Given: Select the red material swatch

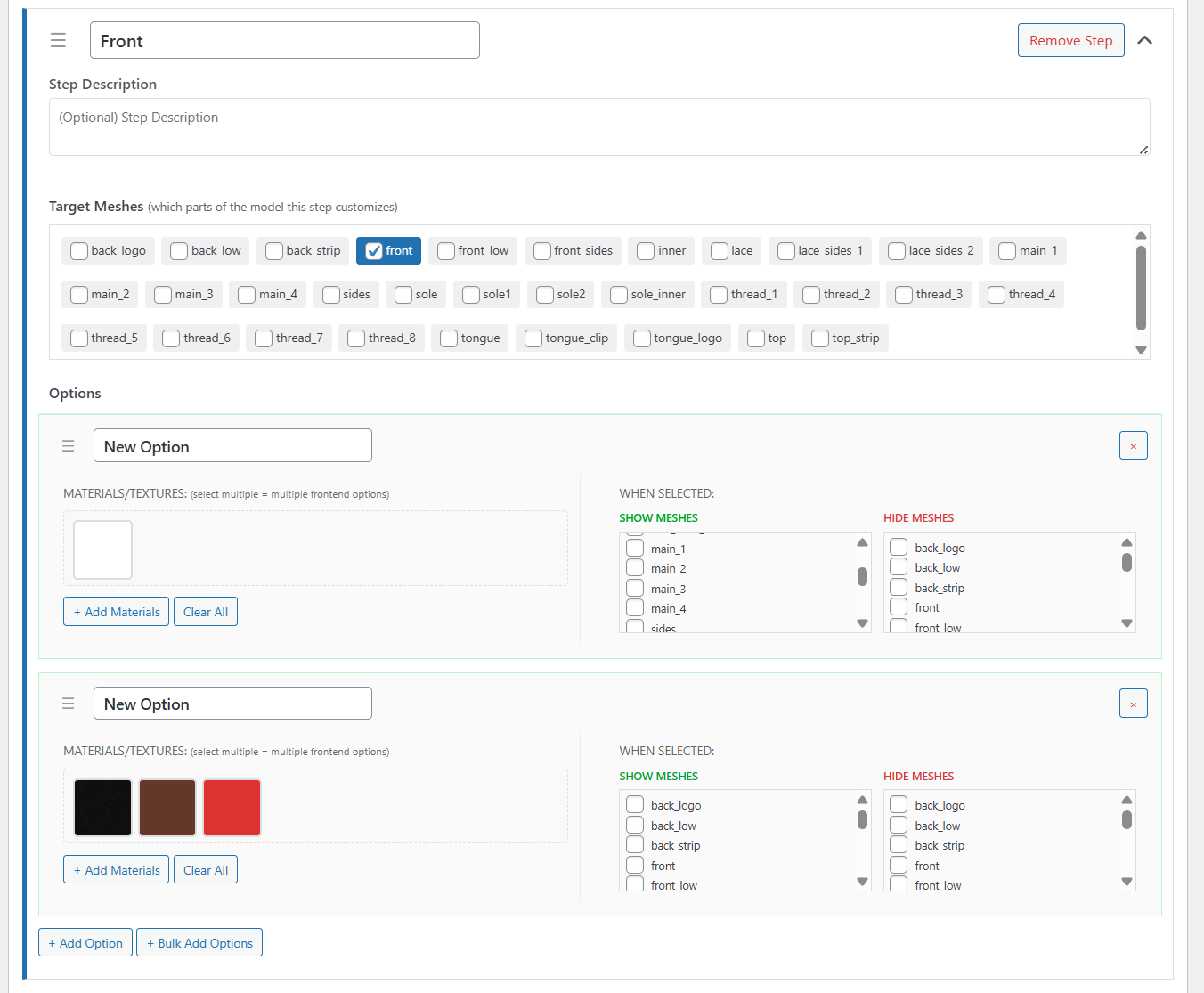Looking at the screenshot, I should click(232, 807).
